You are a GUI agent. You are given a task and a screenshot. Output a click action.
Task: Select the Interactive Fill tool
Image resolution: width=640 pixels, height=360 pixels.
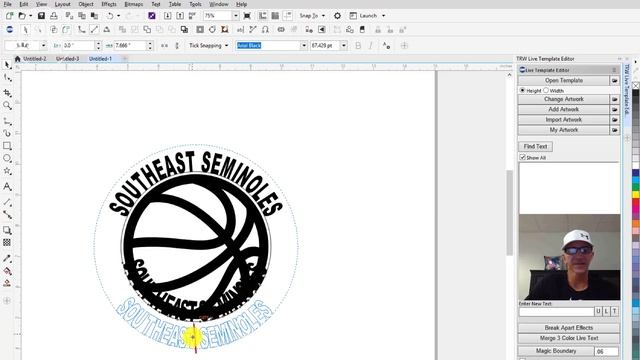pos(7,271)
